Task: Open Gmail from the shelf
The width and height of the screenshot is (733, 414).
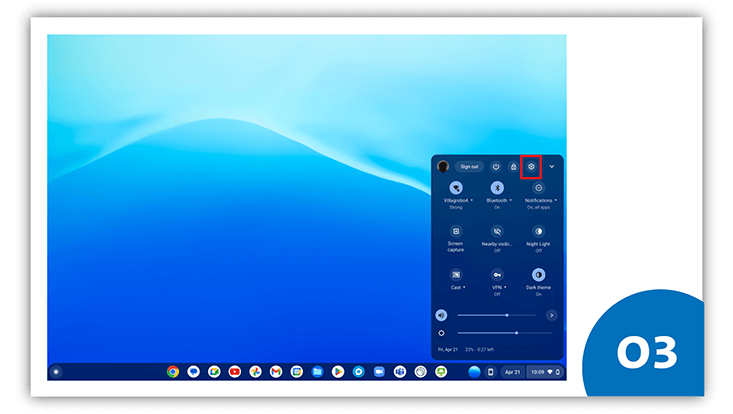Action: click(x=276, y=371)
